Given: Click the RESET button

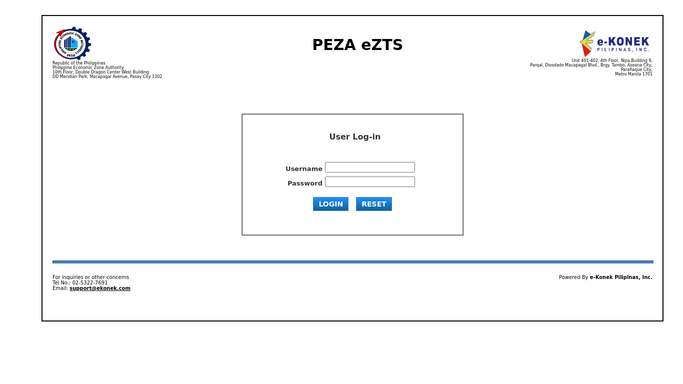Looking at the screenshot, I should (x=374, y=204).
